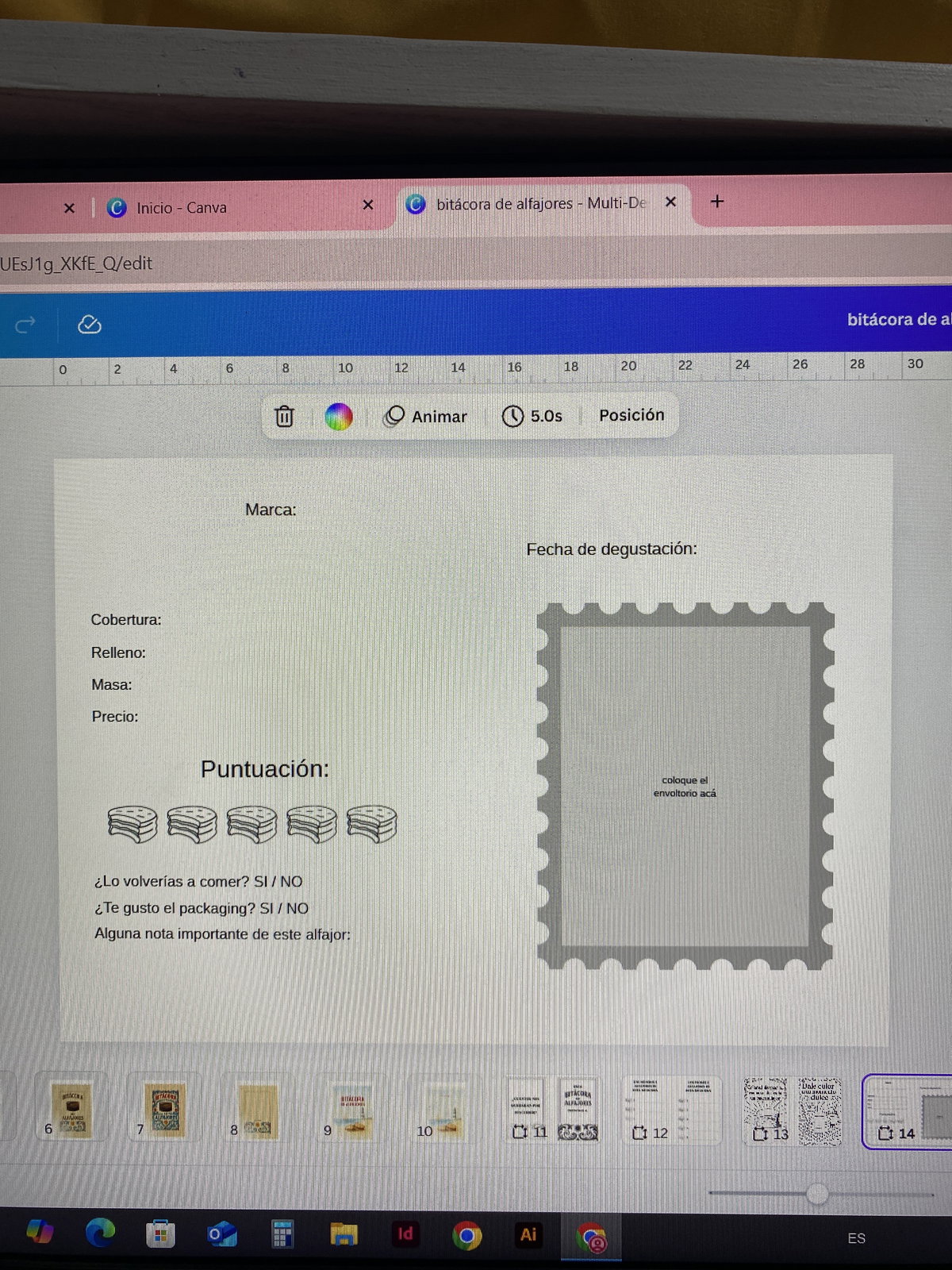The image size is (952, 1270).
Task: Open a new browser tab
Action: (717, 202)
